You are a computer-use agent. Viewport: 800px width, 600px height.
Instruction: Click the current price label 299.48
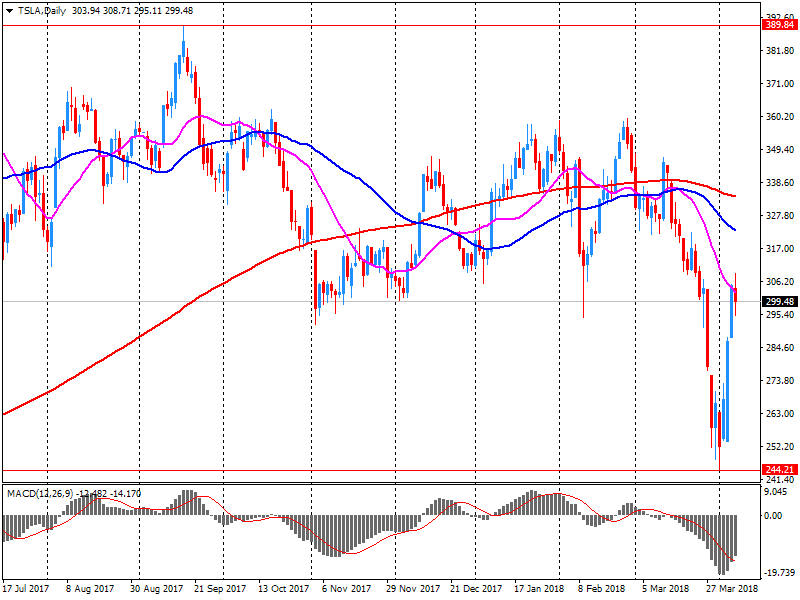pyautogui.click(x=780, y=302)
